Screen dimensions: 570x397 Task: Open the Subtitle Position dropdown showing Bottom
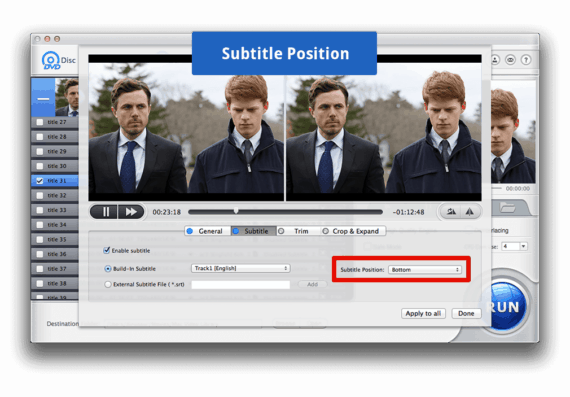425,269
